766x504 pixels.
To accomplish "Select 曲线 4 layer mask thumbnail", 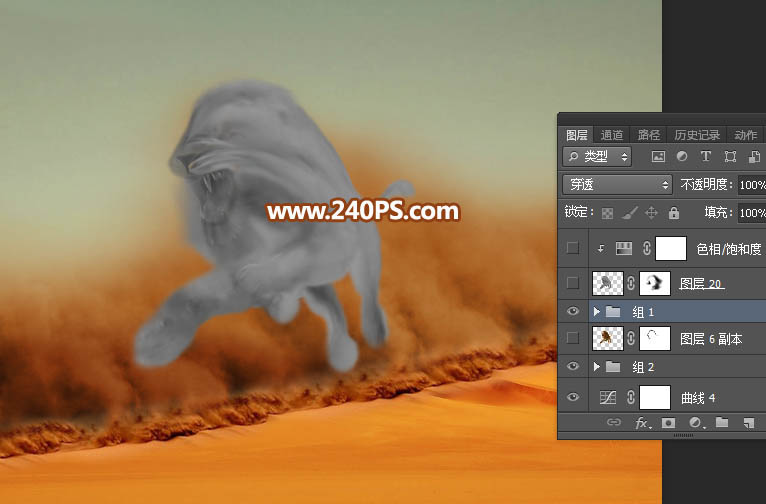I will pos(655,397).
